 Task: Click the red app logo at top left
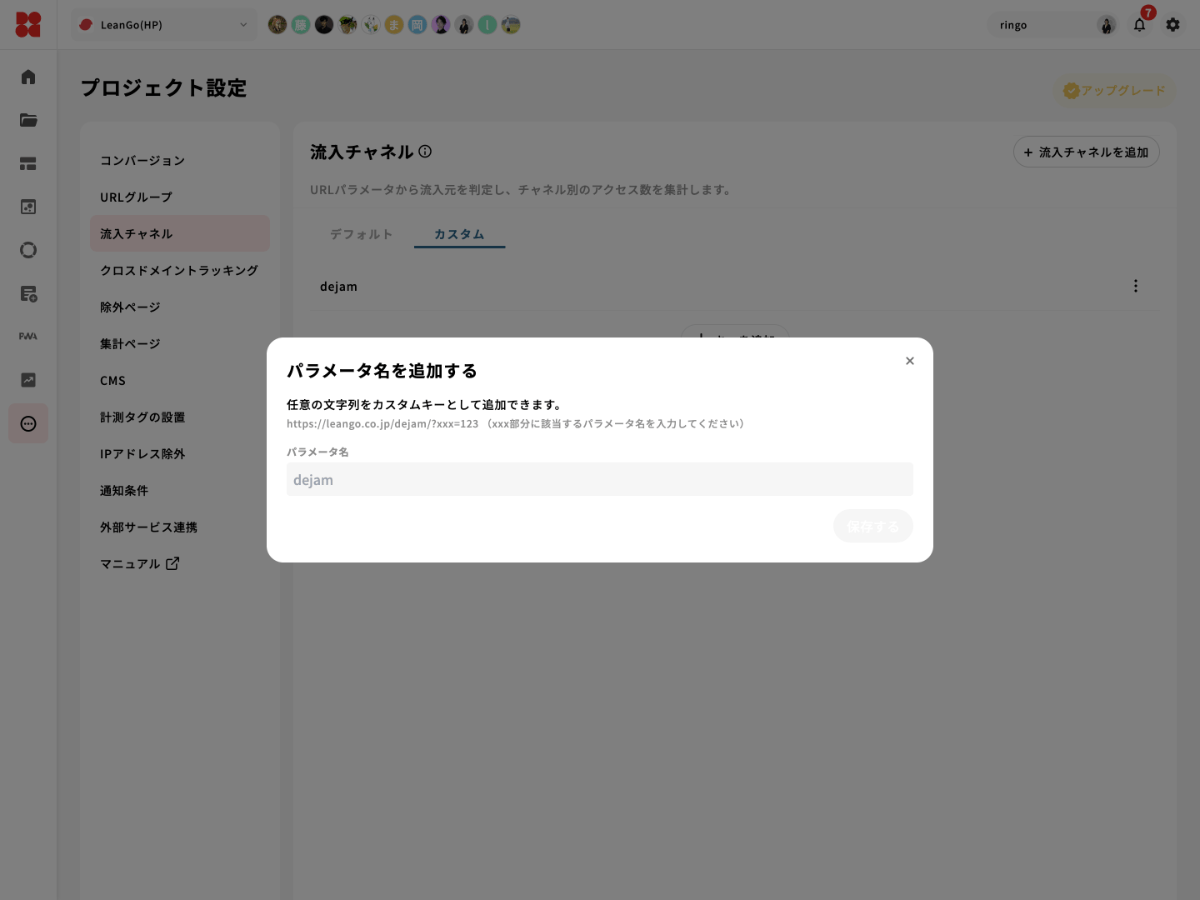pos(28,24)
